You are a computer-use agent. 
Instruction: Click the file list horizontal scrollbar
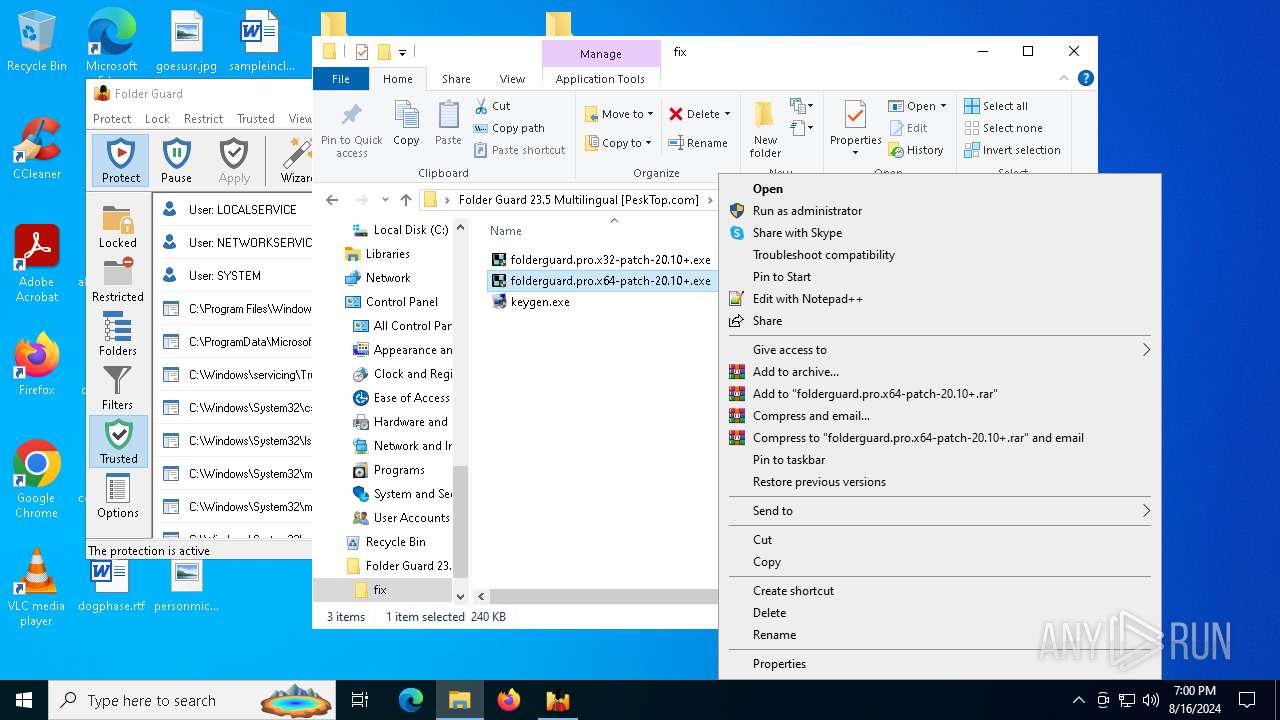point(603,596)
